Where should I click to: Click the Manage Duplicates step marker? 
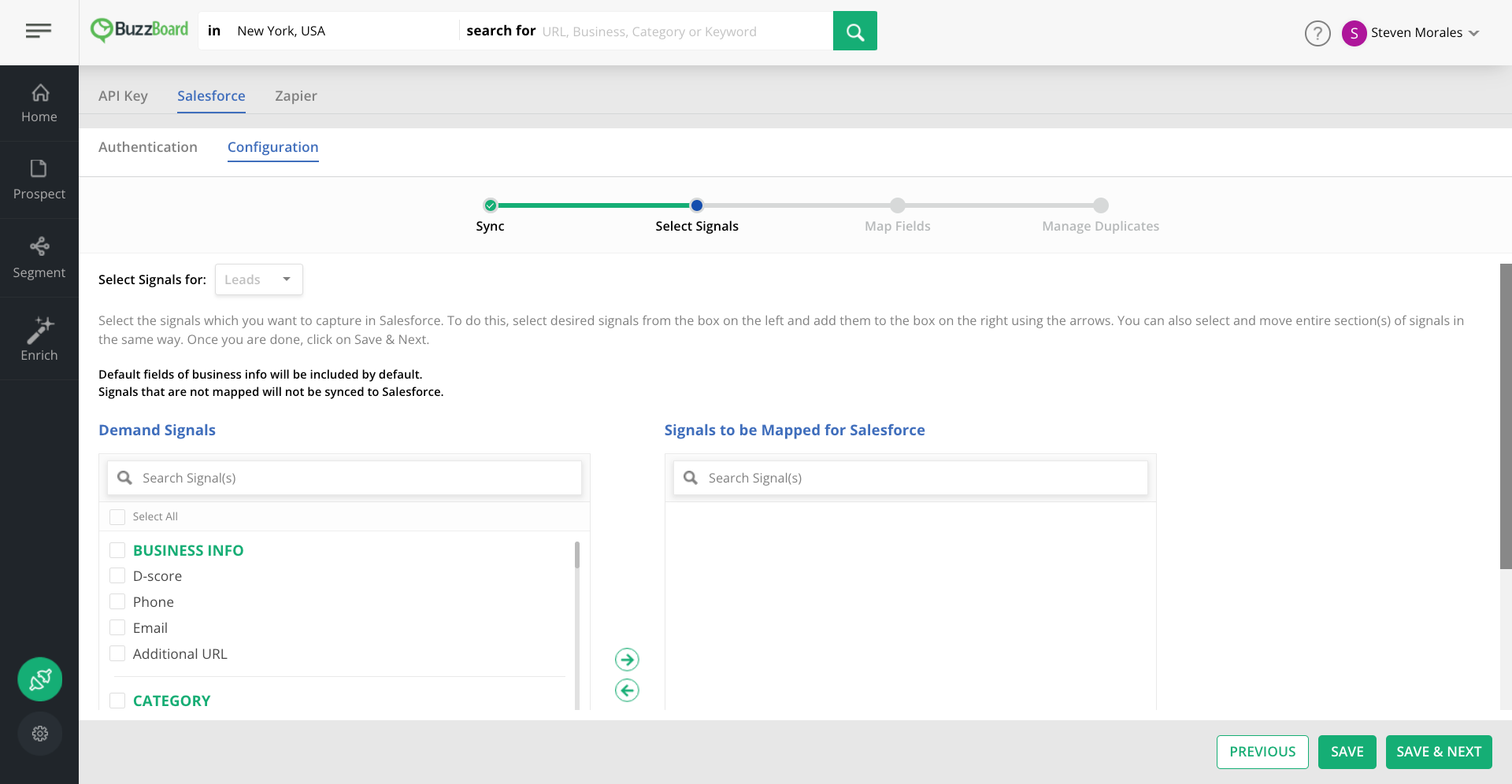(x=1101, y=205)
